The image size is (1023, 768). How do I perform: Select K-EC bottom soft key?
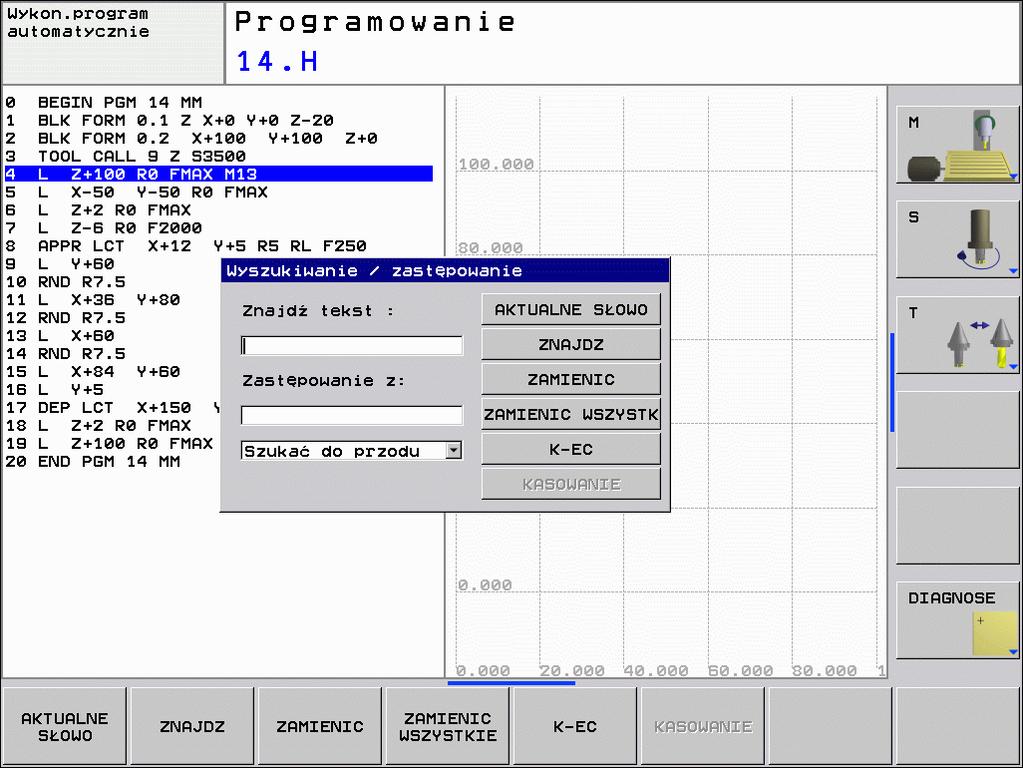click(x=575, y=726)
